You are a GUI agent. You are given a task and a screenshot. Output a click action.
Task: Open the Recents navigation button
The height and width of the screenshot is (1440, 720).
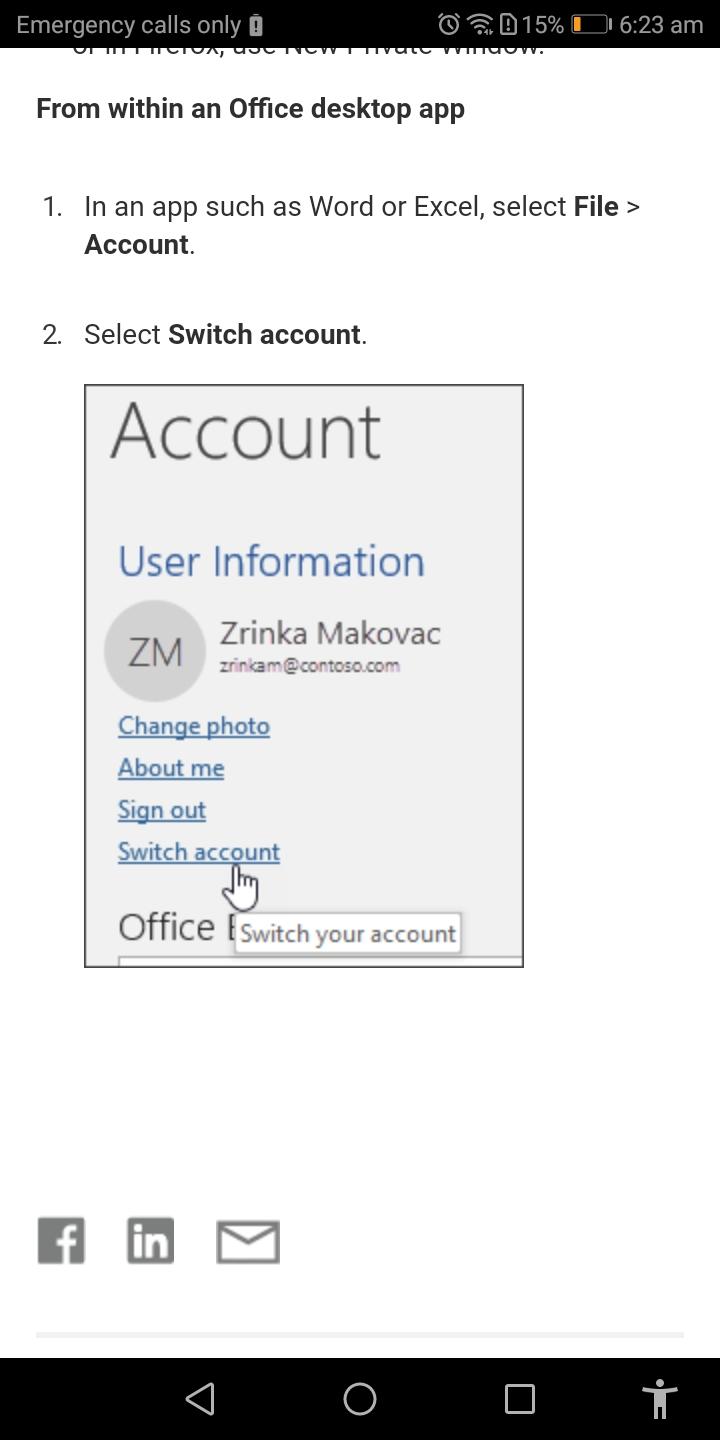coord(518,1399)
